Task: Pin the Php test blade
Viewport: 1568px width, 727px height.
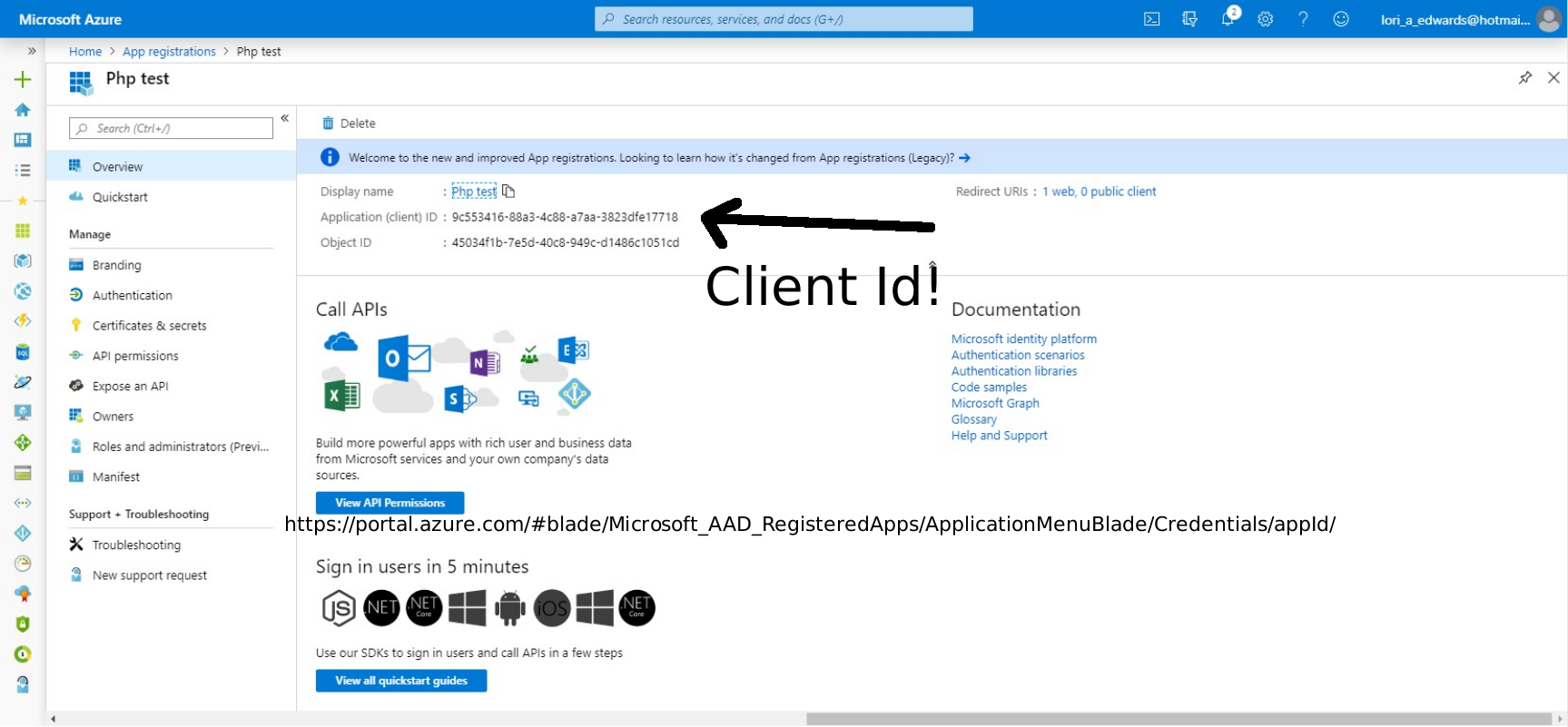Action: [x=1525, y=78]
